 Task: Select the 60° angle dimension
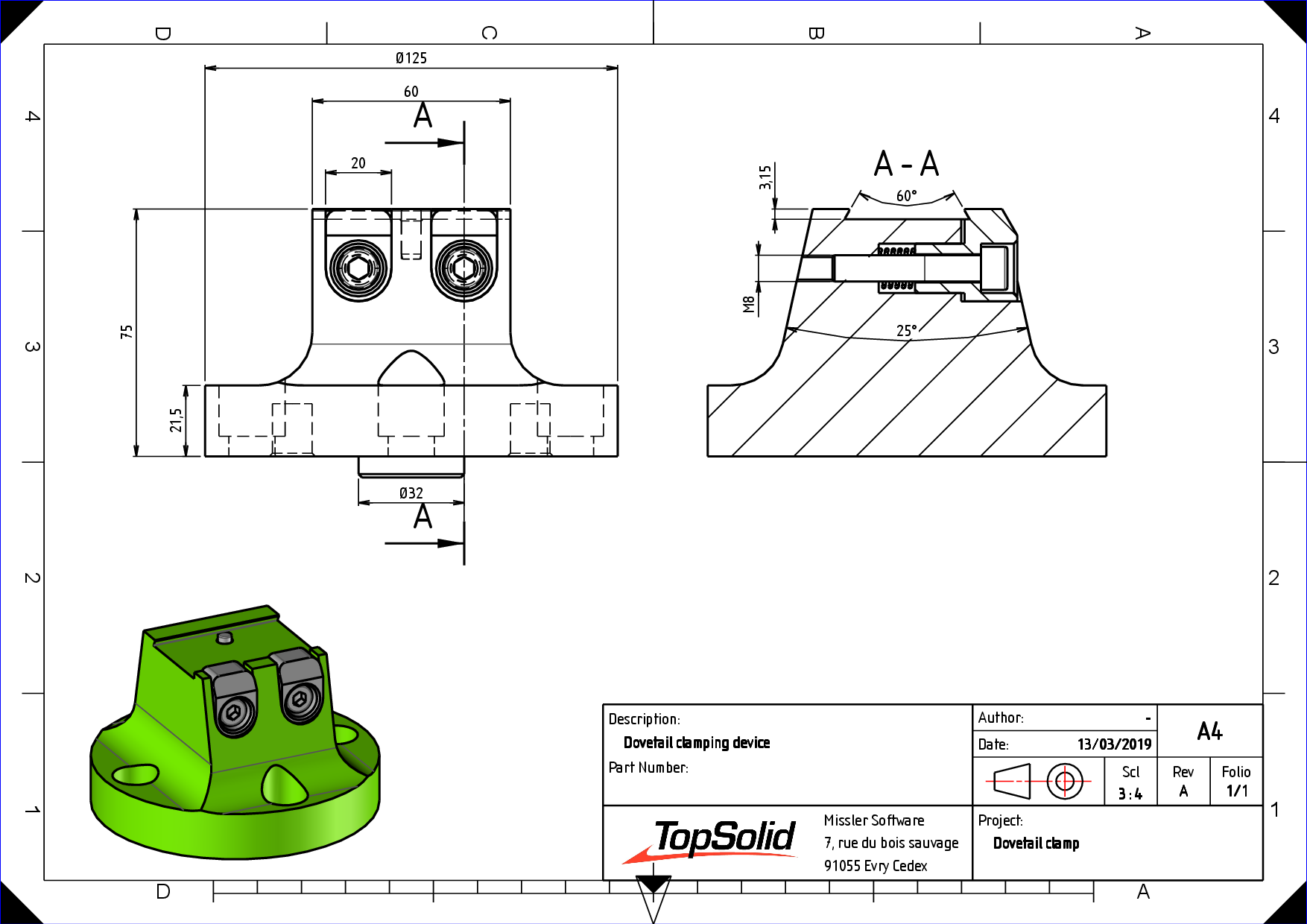907,196
